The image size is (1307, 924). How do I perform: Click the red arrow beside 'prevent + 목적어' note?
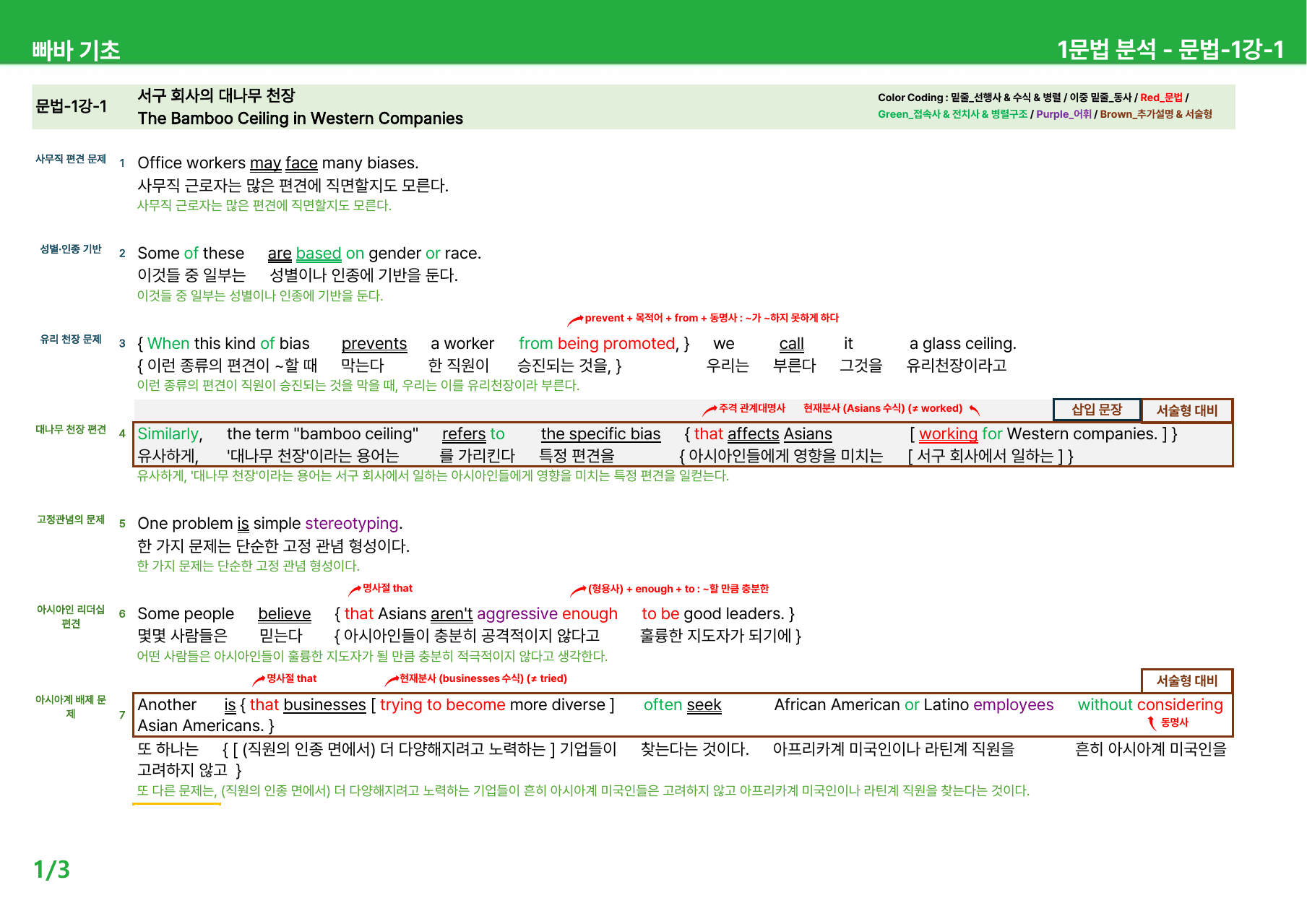pyautogui.click(x=575, y=320)
